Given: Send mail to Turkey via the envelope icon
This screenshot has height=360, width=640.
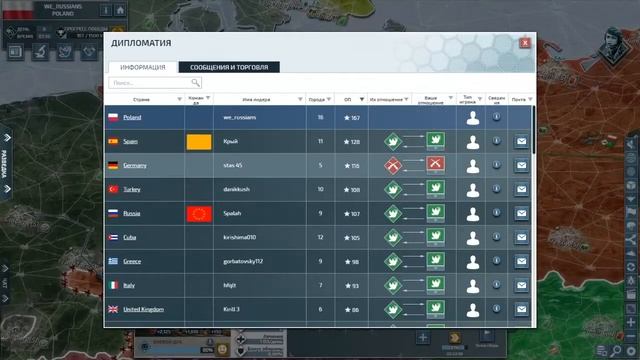Looking at the screenshot, I should point(521,189).
